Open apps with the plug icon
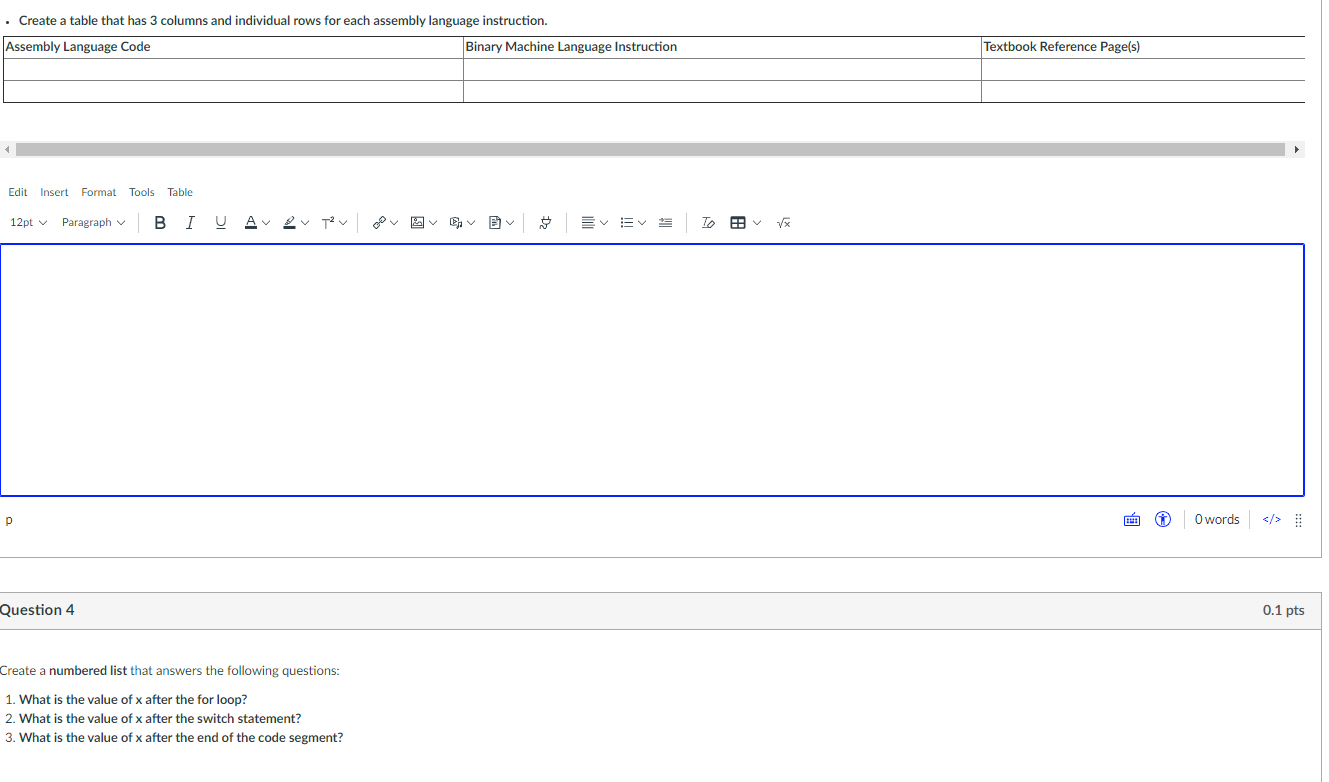Viewport: 1329px width, 782px height. point(546,222)
